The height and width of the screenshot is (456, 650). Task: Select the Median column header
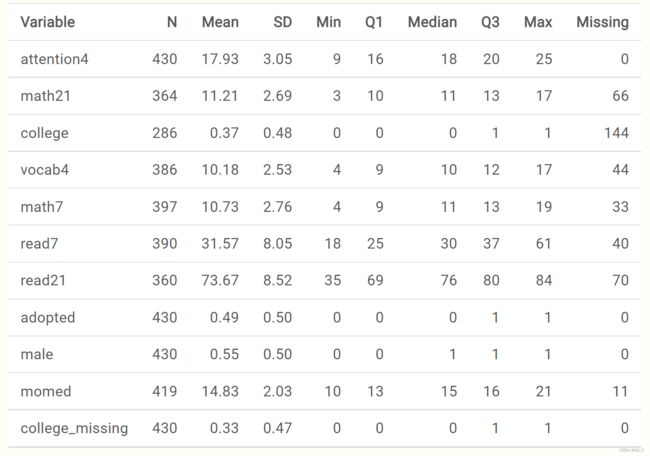click(432, 22)
